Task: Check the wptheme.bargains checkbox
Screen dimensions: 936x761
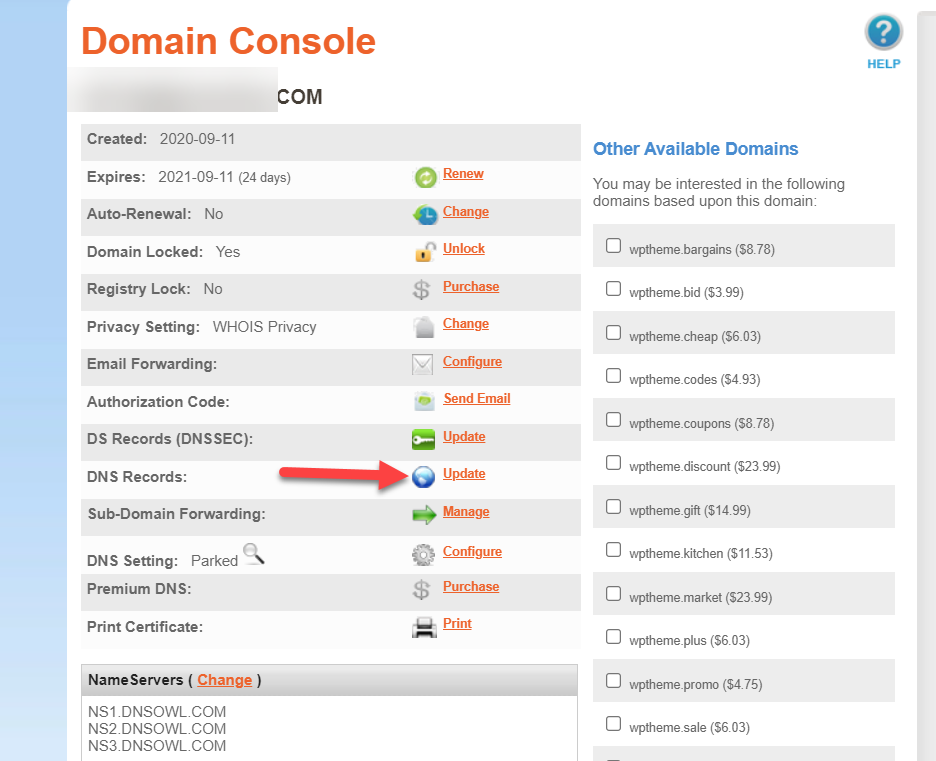Action: 613,245
